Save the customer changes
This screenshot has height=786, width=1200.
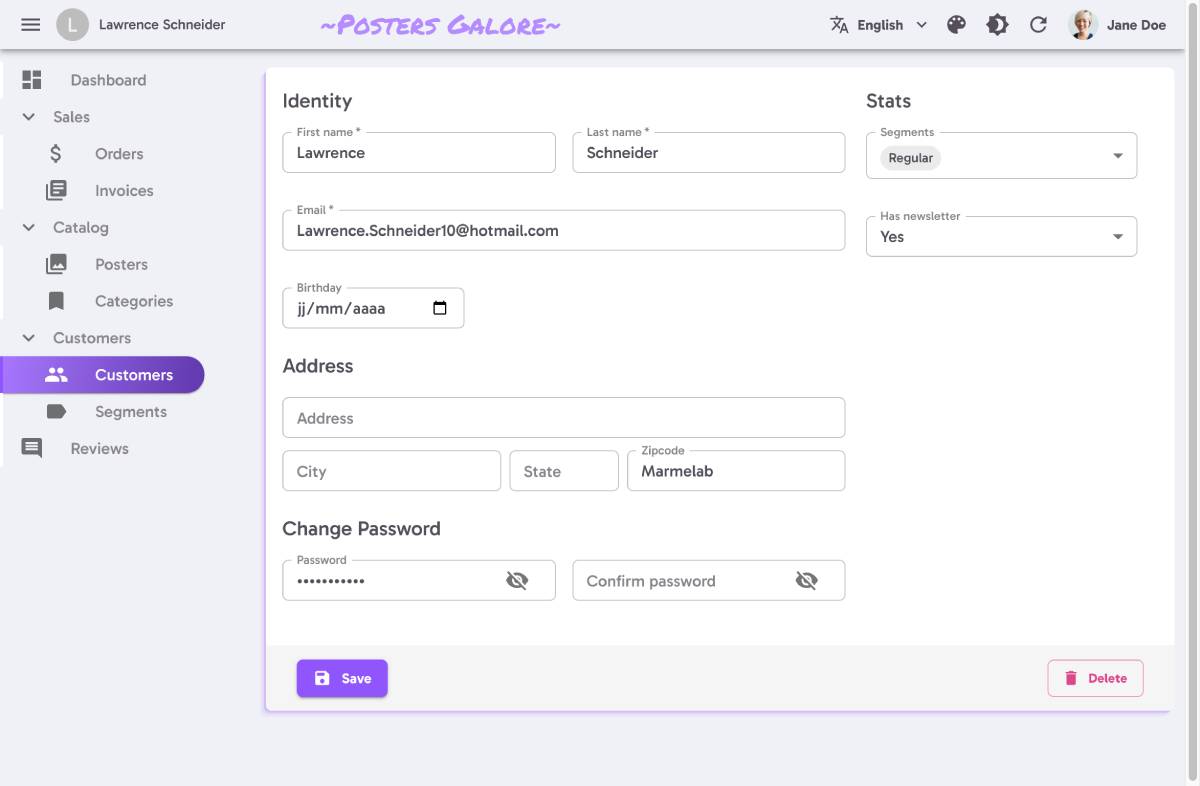[342, 678]
